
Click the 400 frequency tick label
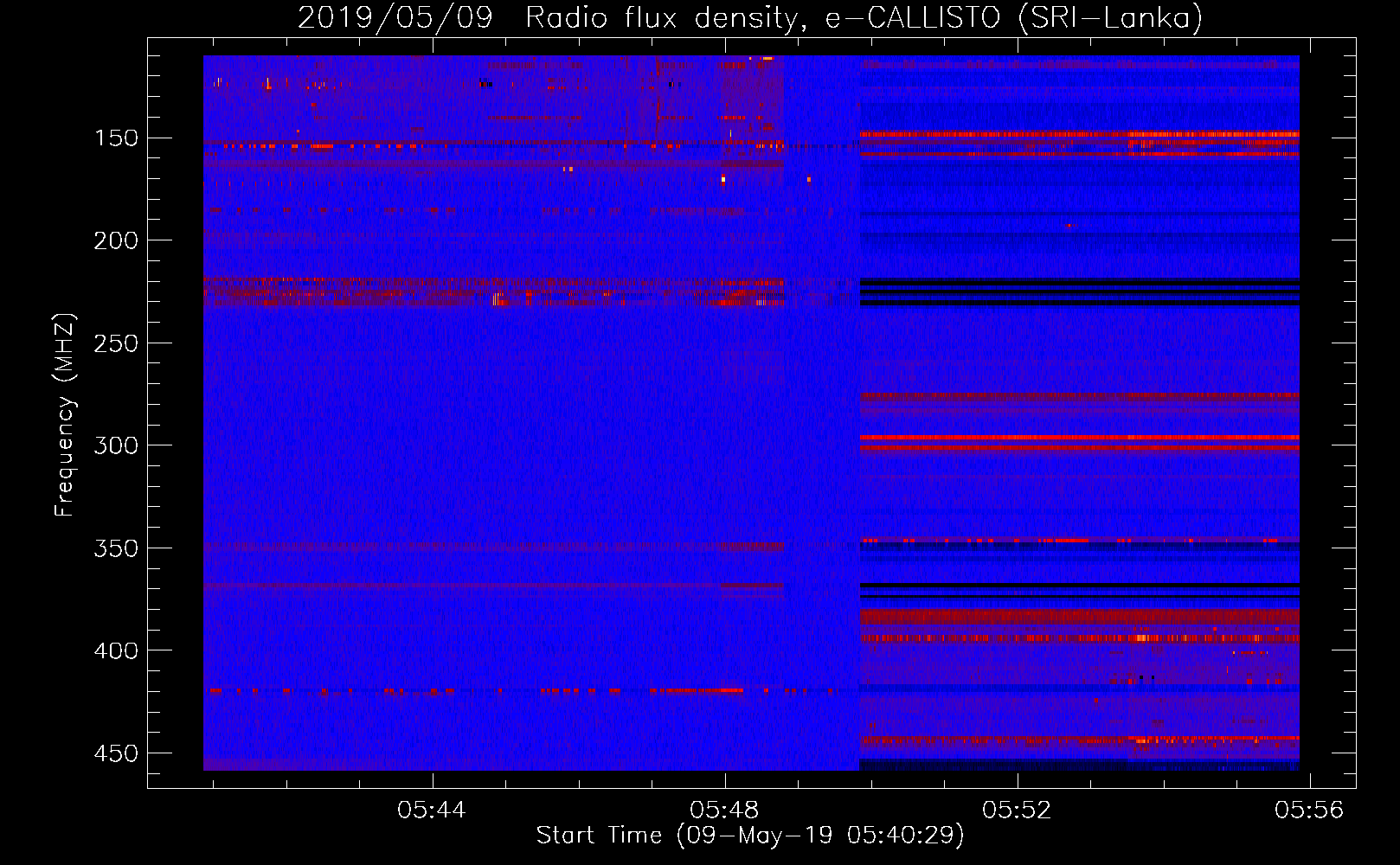coord(116,650)
